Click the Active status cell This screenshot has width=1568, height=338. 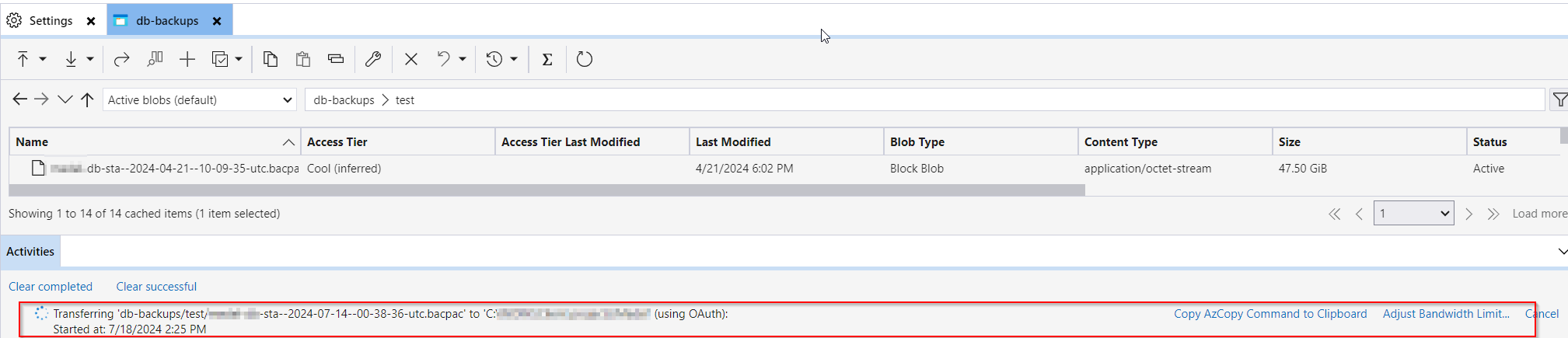[x=1489, y=169]
